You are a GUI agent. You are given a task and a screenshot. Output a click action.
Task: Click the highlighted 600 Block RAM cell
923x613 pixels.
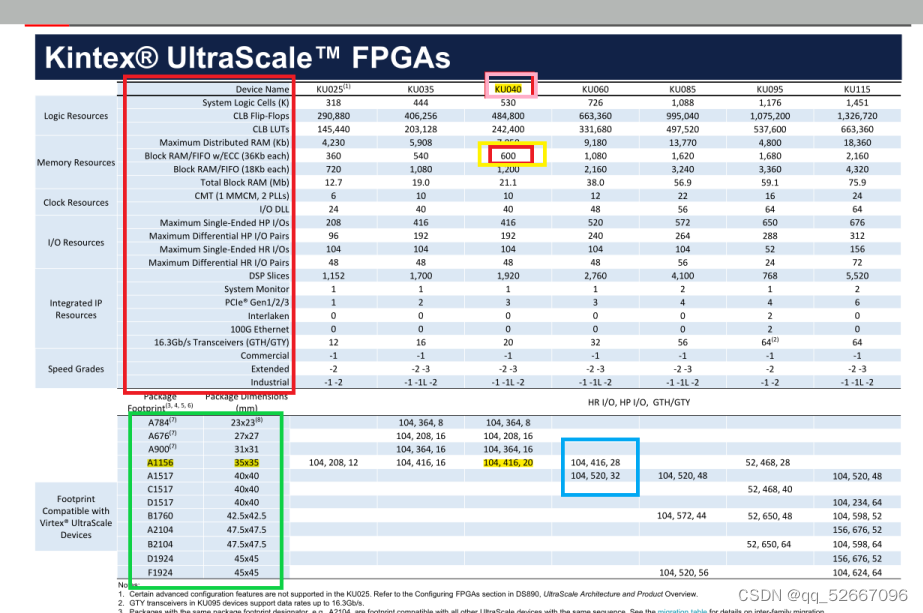coord(510,156)
